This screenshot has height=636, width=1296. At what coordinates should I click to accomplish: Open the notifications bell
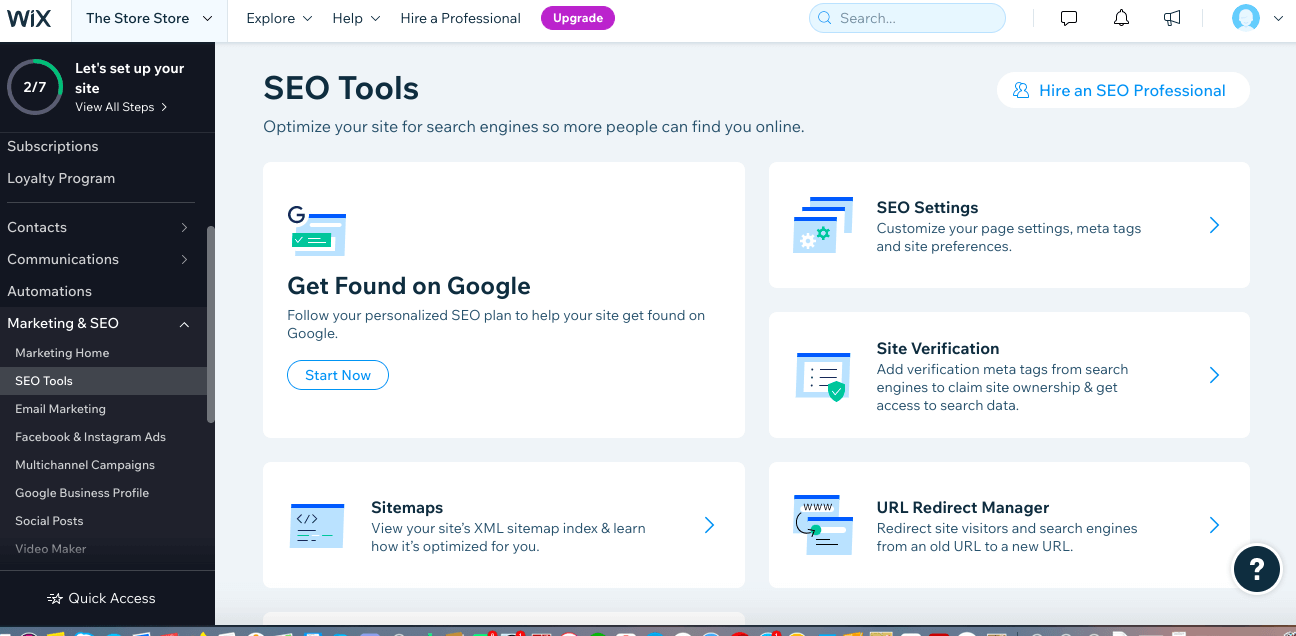(1121, 19)
